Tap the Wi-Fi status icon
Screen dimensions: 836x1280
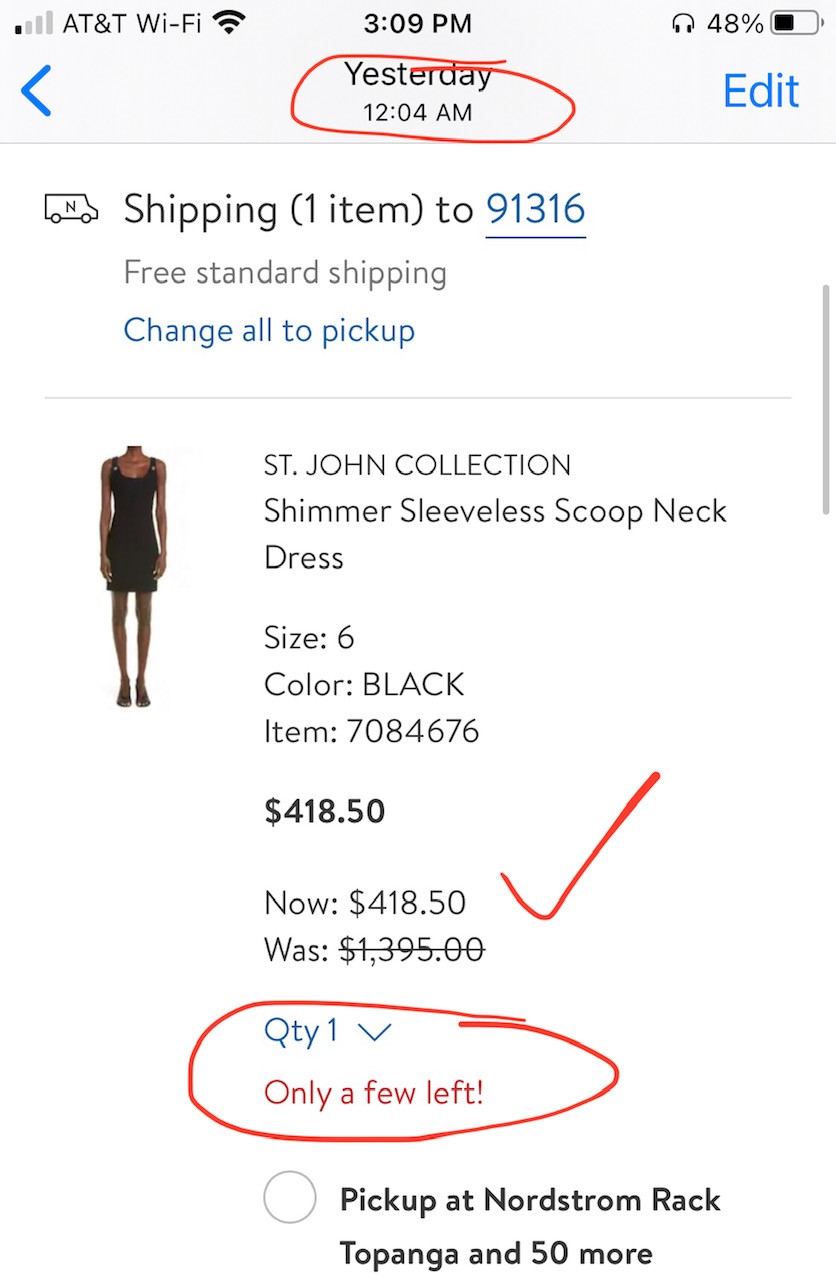(229, 23)
